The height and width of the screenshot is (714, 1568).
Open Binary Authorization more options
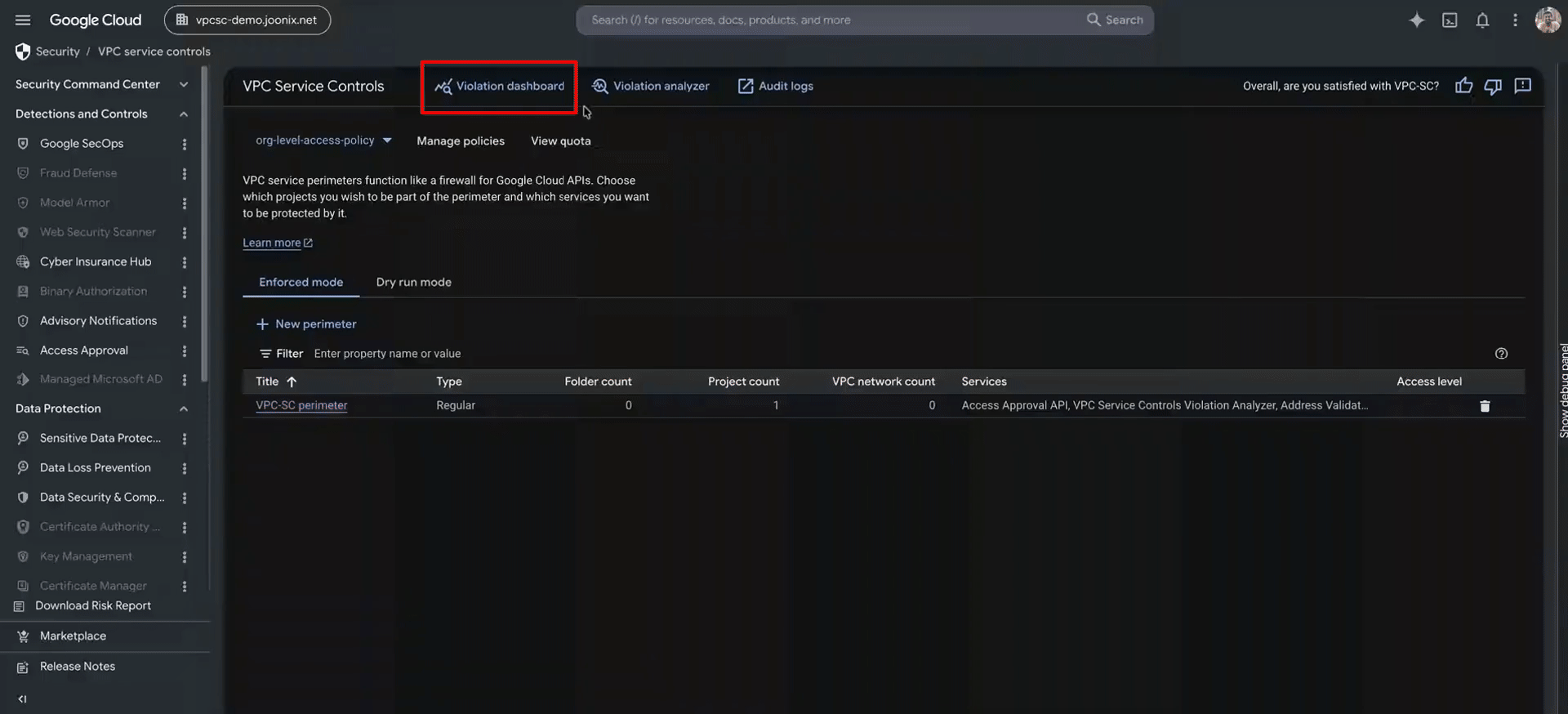pyautogui.click(x=185, y=292)
